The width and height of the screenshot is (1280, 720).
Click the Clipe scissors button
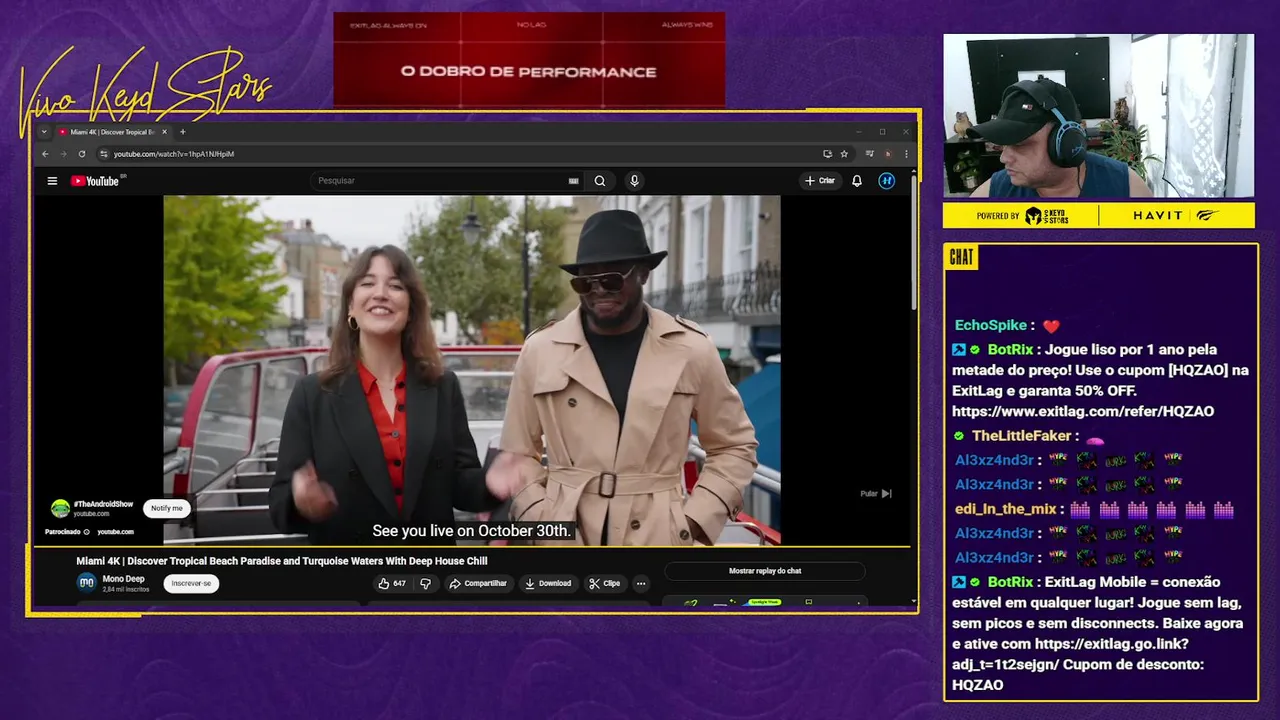click(605, 583)
